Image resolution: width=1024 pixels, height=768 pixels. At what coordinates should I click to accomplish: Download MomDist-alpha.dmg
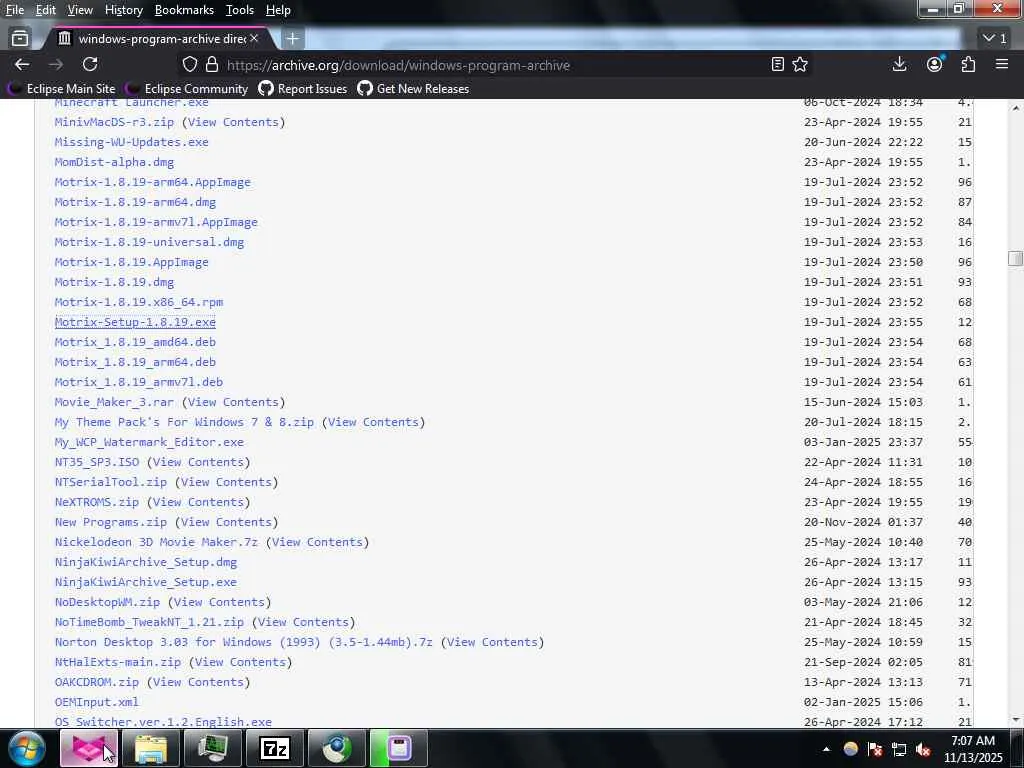[114, 162]
